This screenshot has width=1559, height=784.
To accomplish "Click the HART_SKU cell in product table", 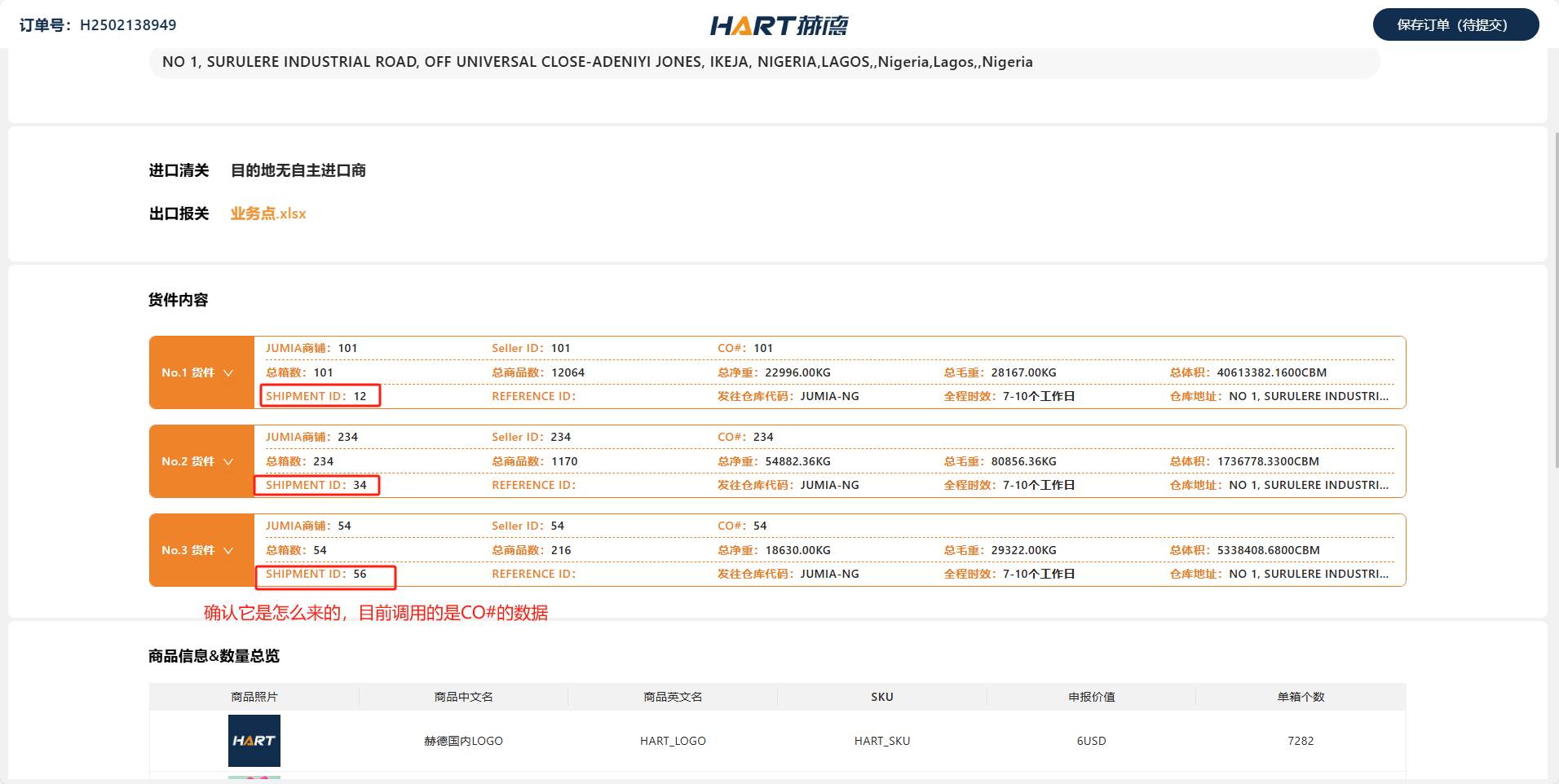I will (881, 741).
